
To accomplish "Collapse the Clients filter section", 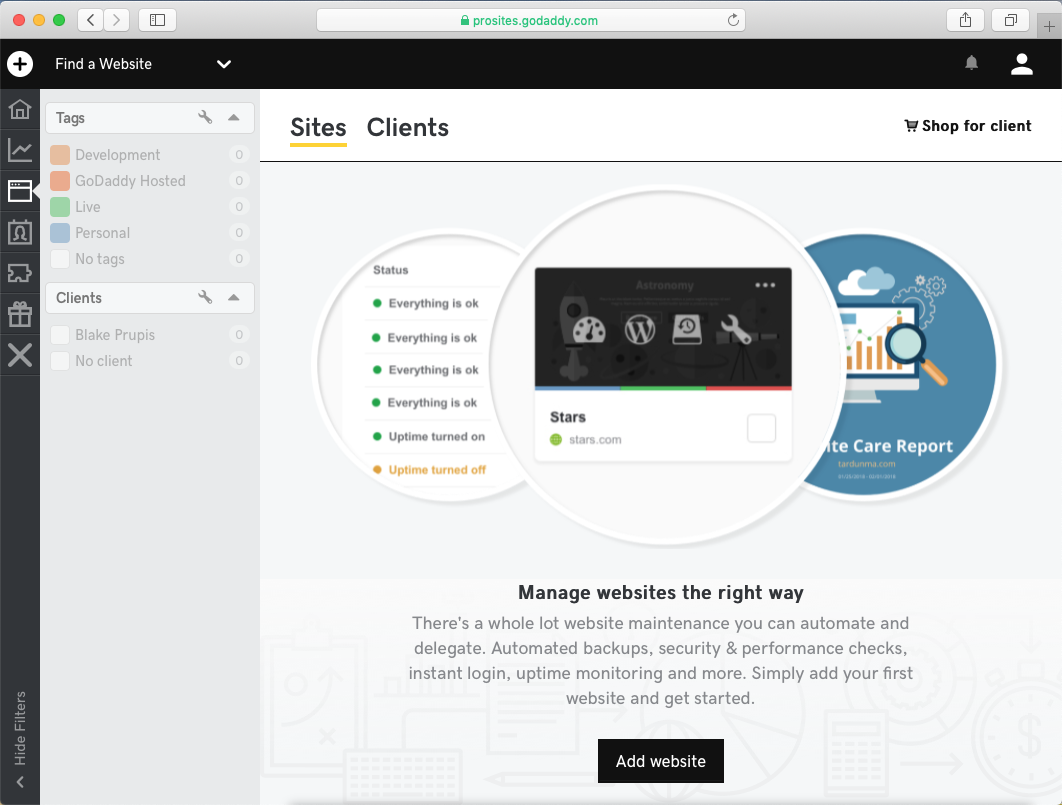I will 233,298.
